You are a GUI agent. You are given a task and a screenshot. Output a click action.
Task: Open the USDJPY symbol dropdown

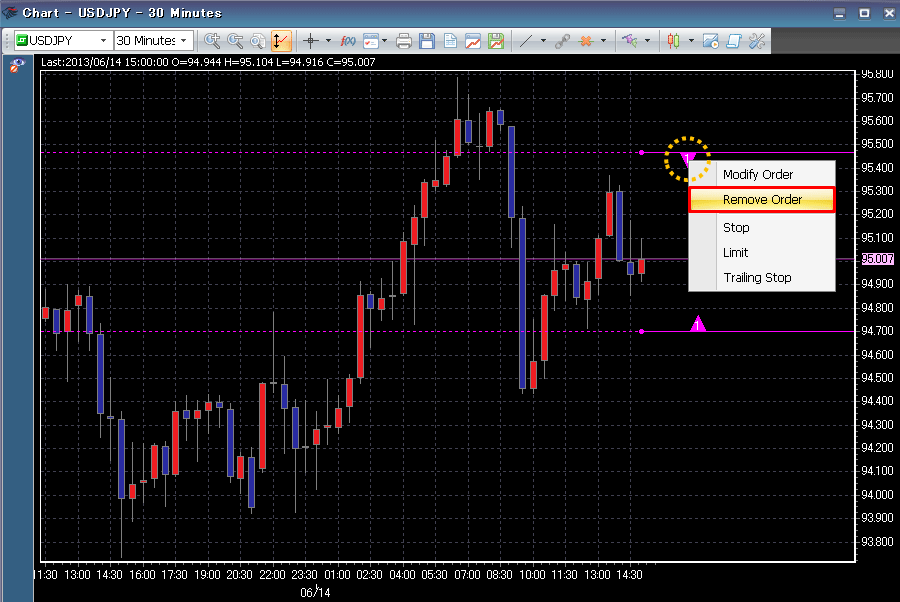coord(103,41)
